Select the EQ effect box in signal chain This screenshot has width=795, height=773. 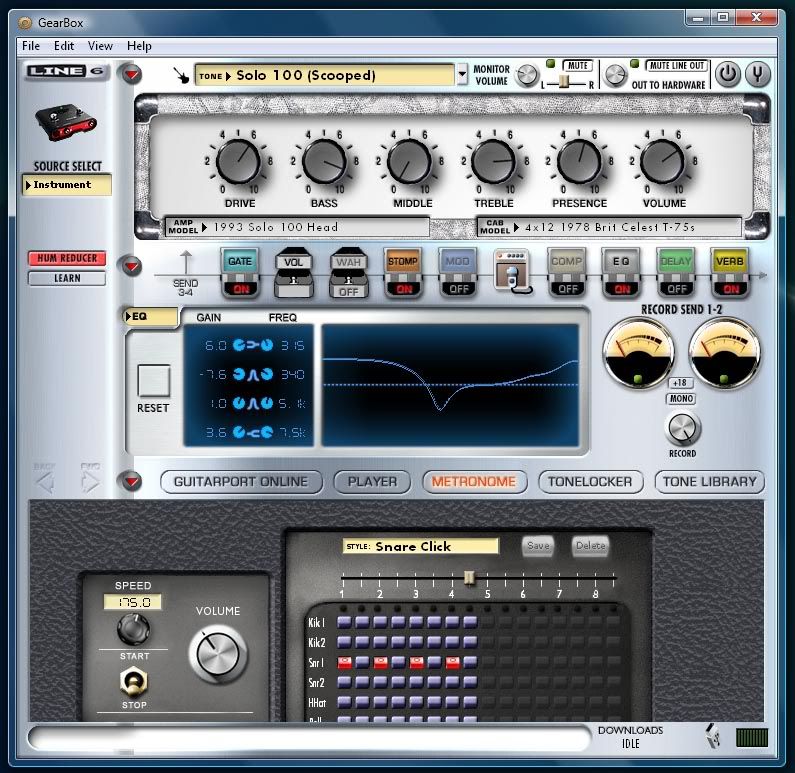[621, 273]
